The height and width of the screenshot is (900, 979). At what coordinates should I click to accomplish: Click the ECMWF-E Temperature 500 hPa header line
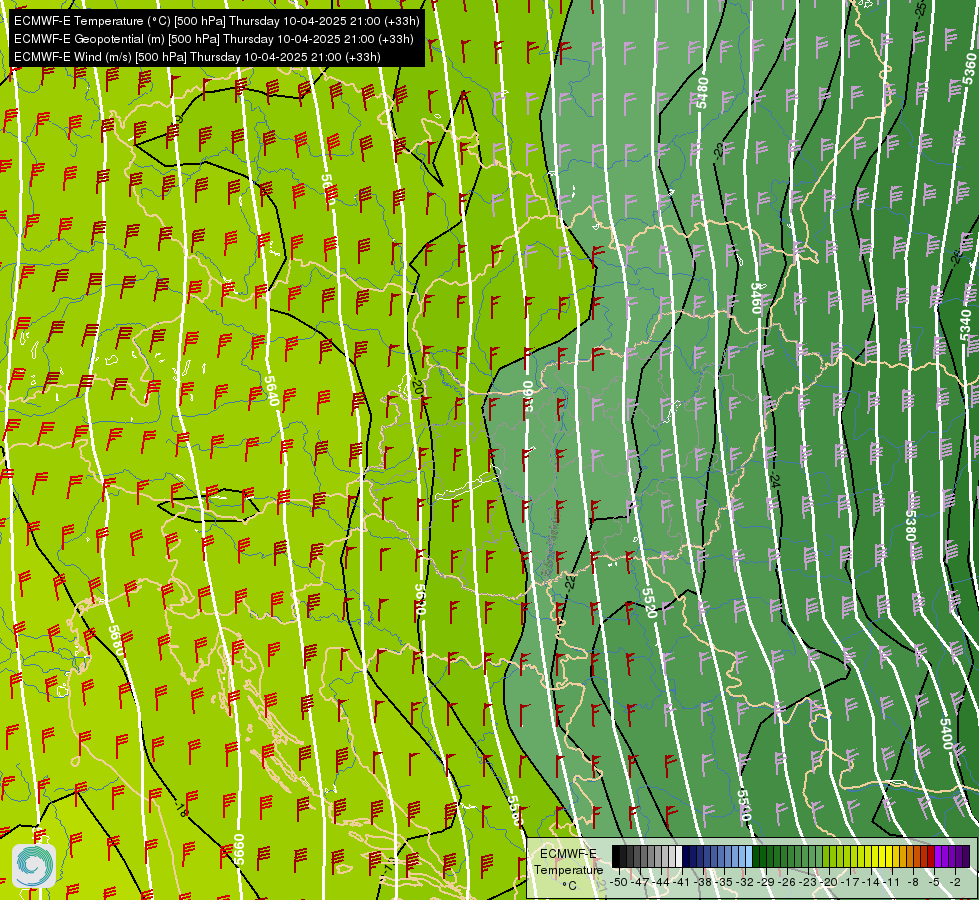click(216, 21)
